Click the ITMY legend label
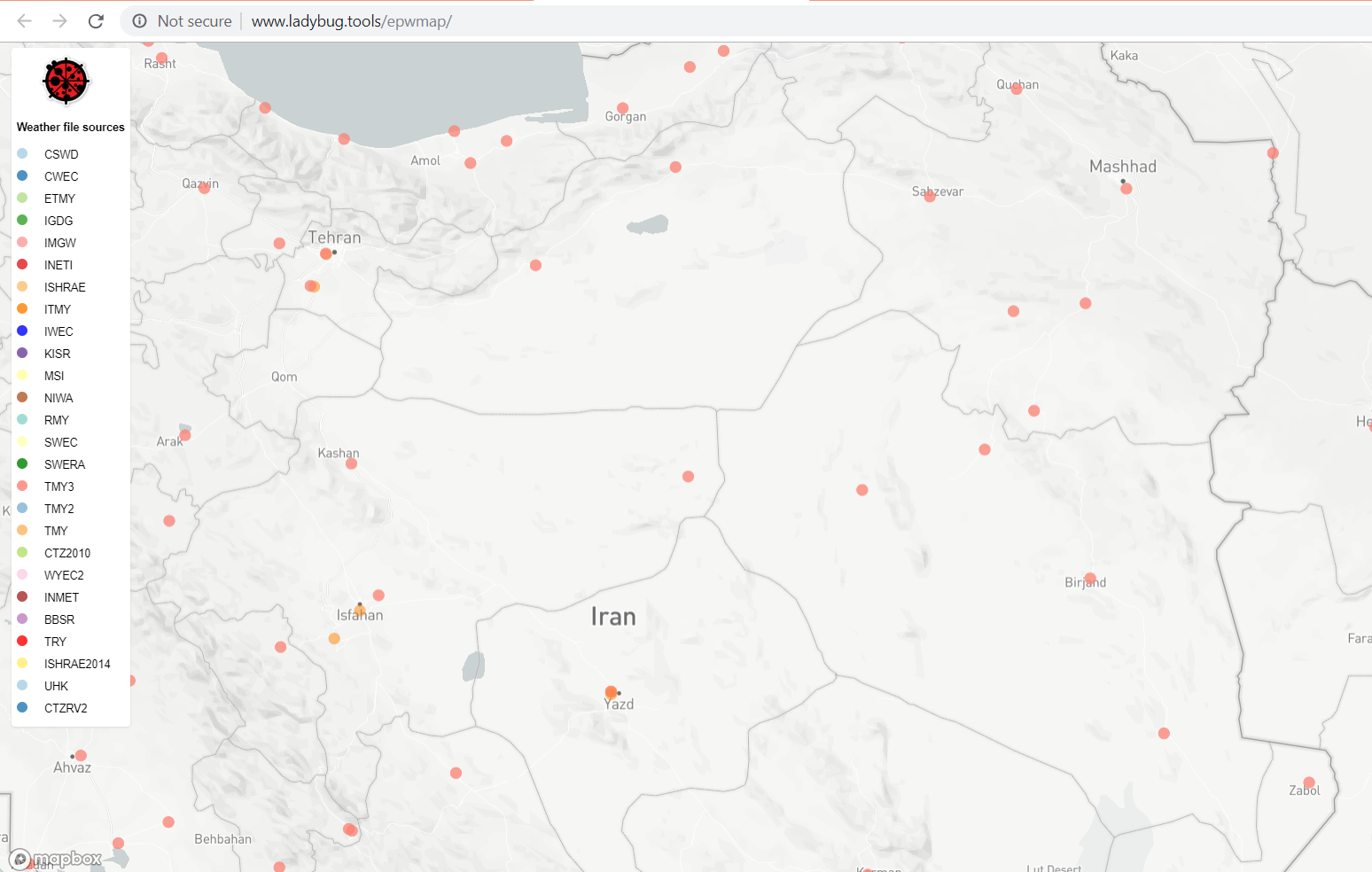This screenshot has height=872, width=1372. [58, 309]
